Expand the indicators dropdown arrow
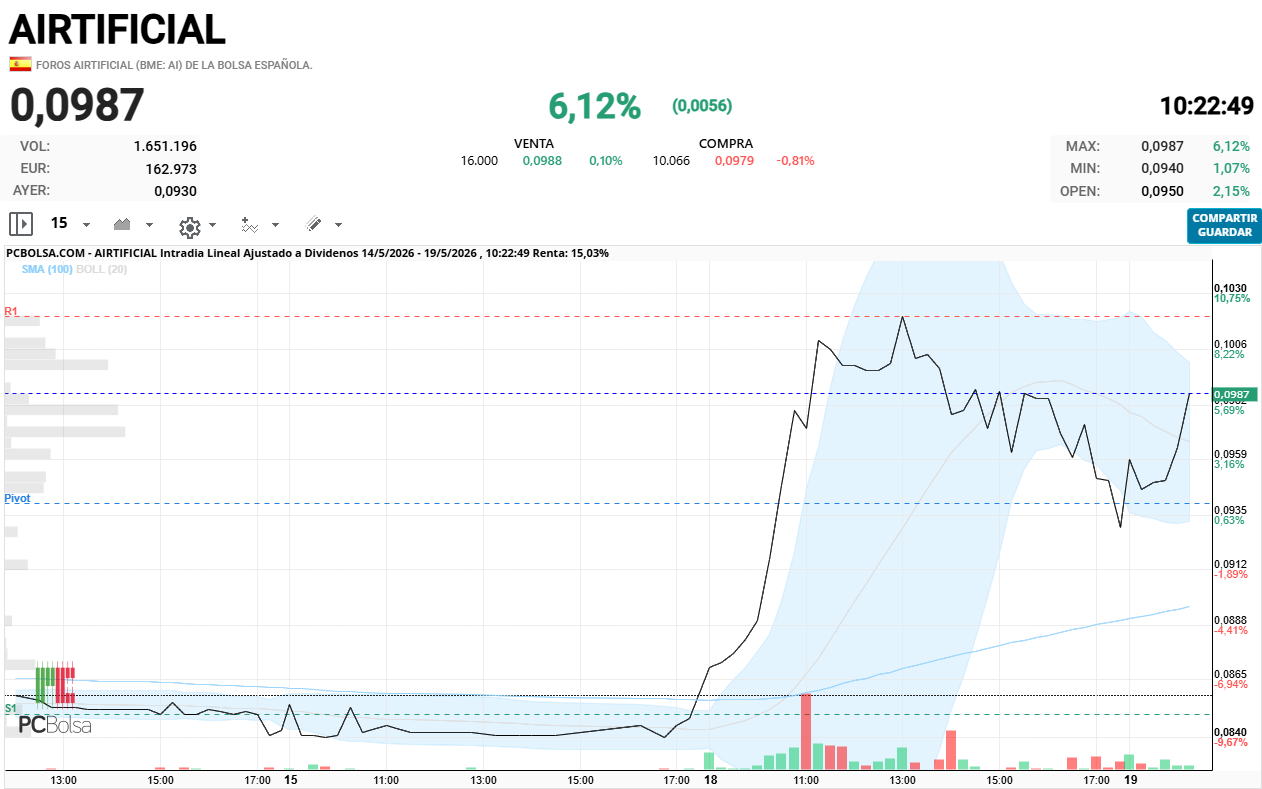The image size is (1262, 789). tap(276, 225)
